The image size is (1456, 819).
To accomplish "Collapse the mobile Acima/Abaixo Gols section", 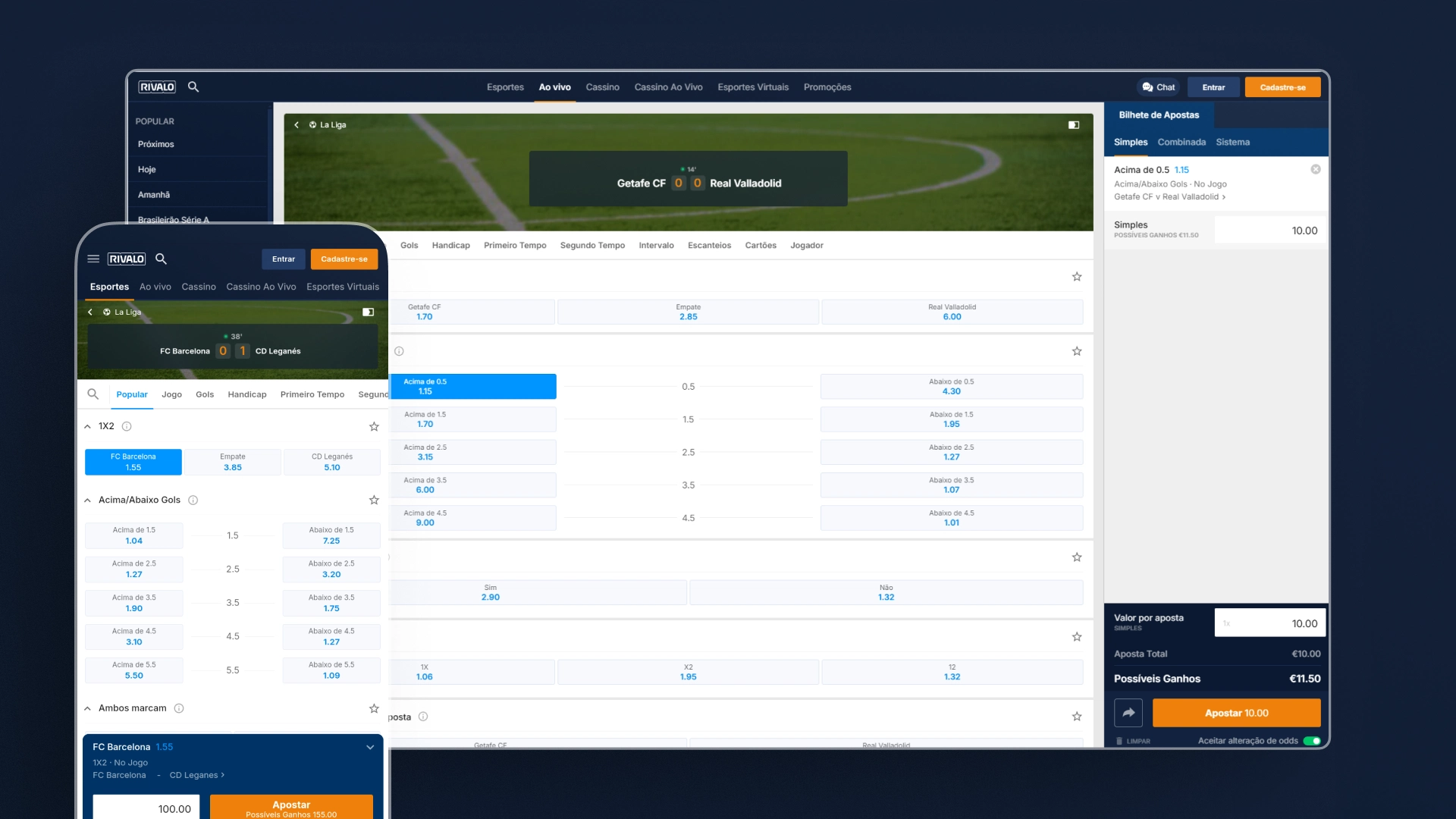I will click(88, 500).
